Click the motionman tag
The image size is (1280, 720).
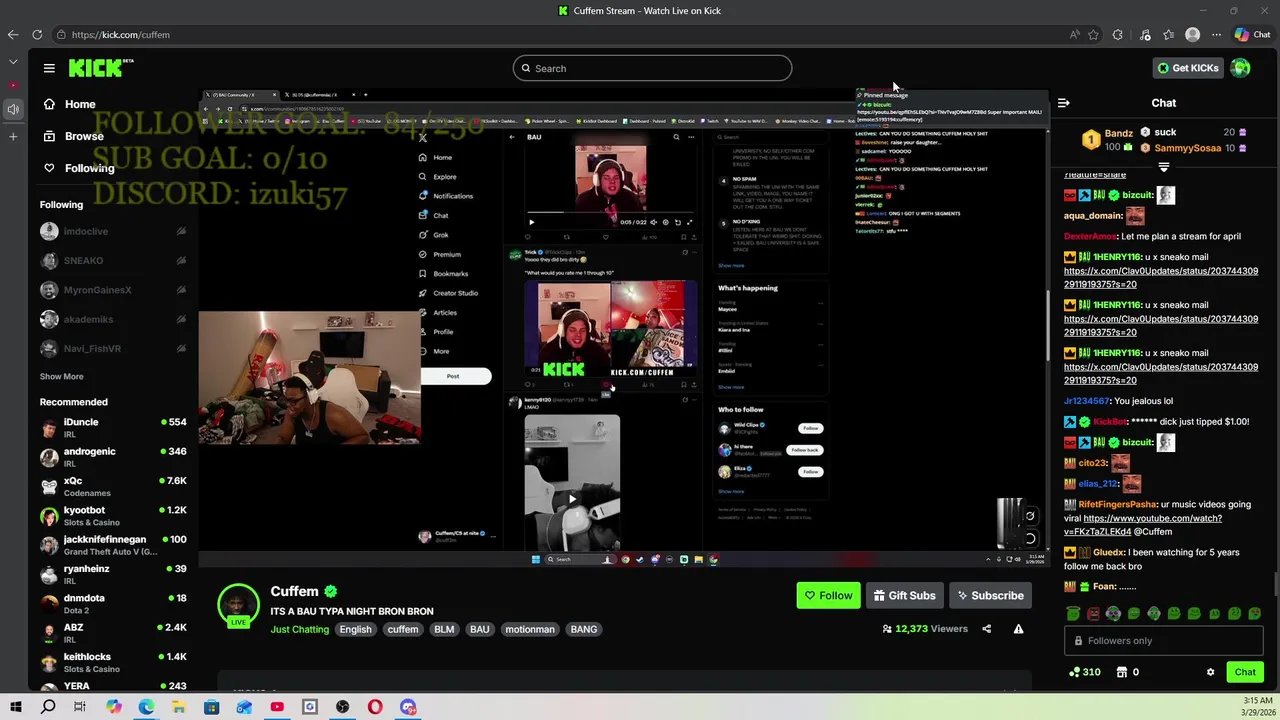pos(530,630)
